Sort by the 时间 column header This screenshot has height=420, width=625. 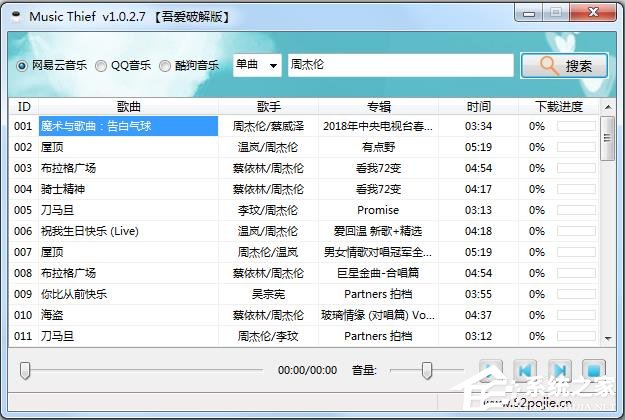point(478,106)
